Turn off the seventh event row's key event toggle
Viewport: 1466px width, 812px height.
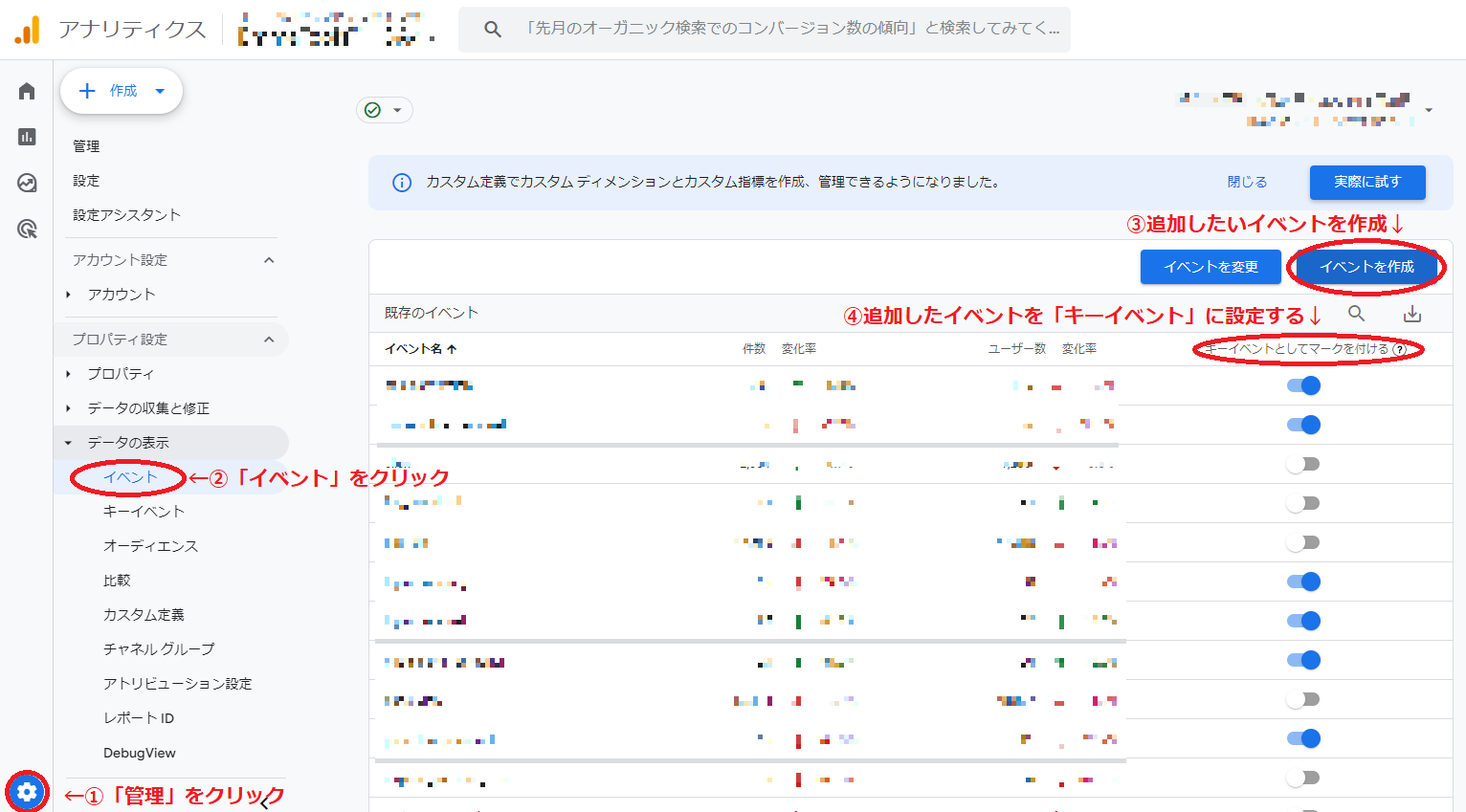(1303, 621)
